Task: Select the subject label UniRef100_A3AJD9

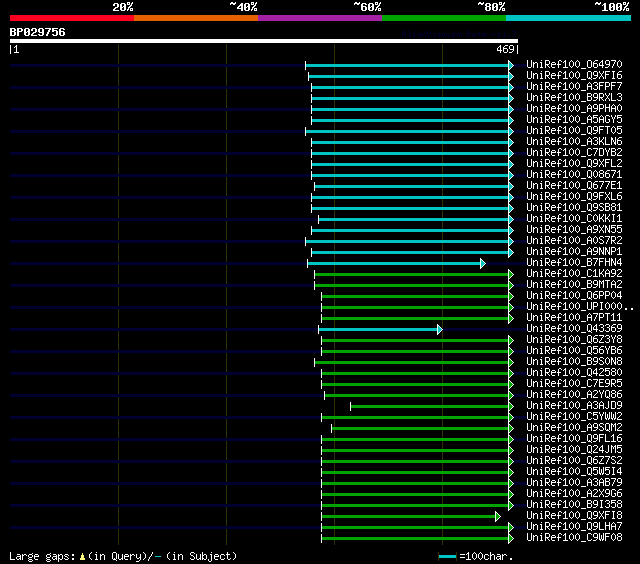Action: tap(574, 406)
